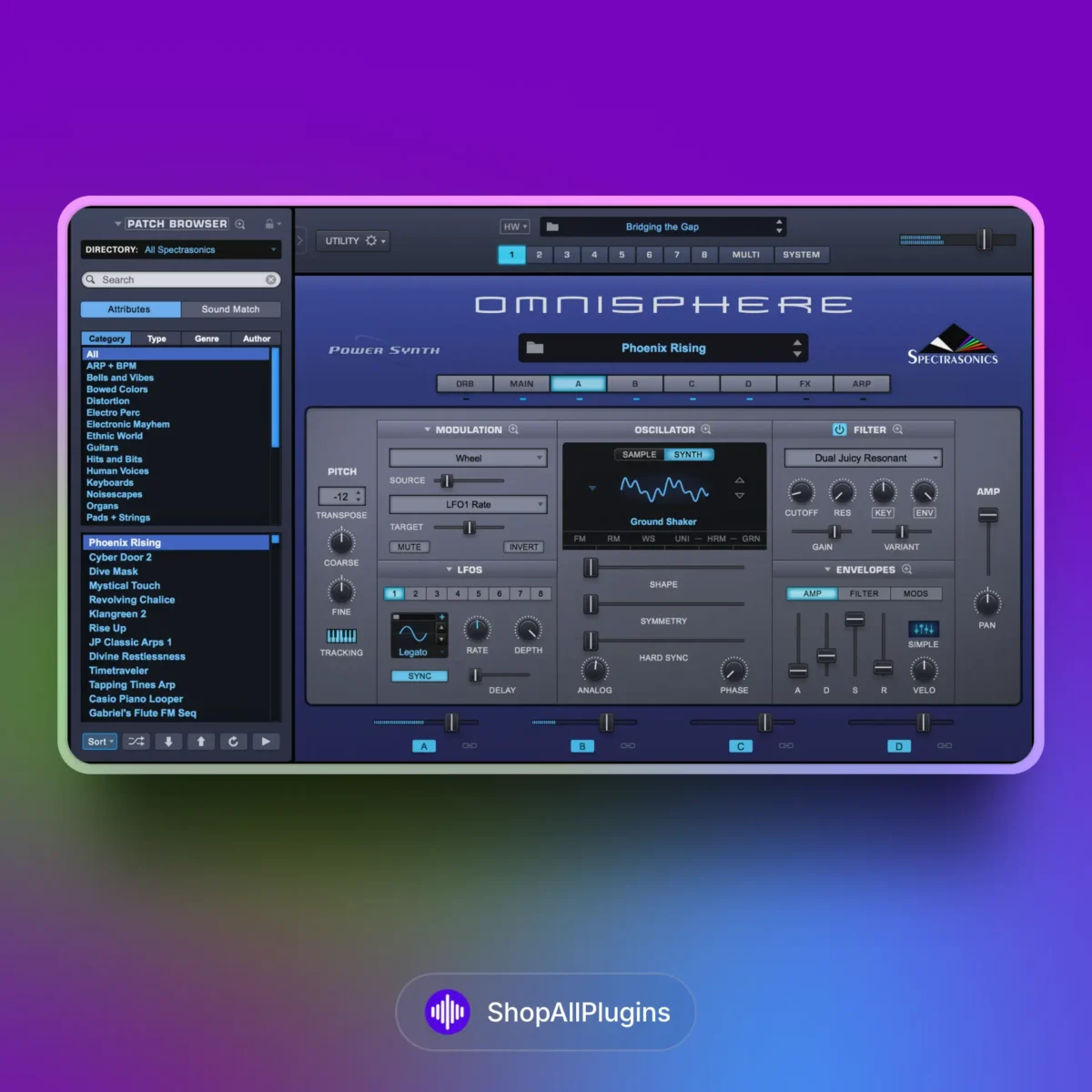Open the HW dropdown
Viewport: 1092px width, 1092px height.
point(515,227)
